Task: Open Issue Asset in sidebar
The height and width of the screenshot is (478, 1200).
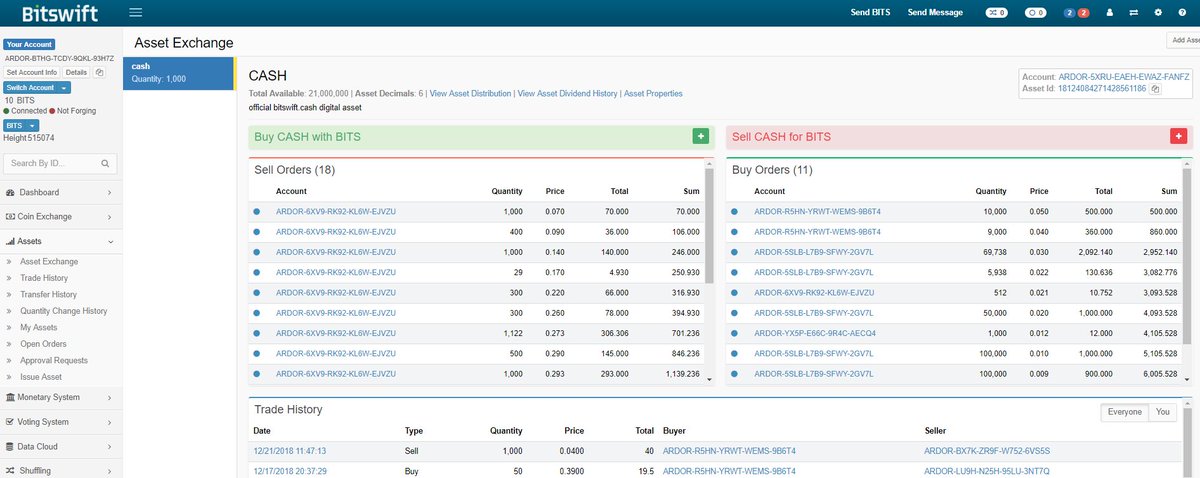Action: click(x=41, y=377)
